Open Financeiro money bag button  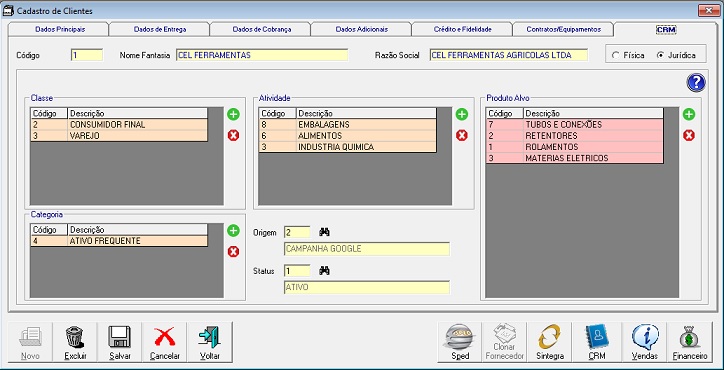pyautogui.click(x=690, y=343)
